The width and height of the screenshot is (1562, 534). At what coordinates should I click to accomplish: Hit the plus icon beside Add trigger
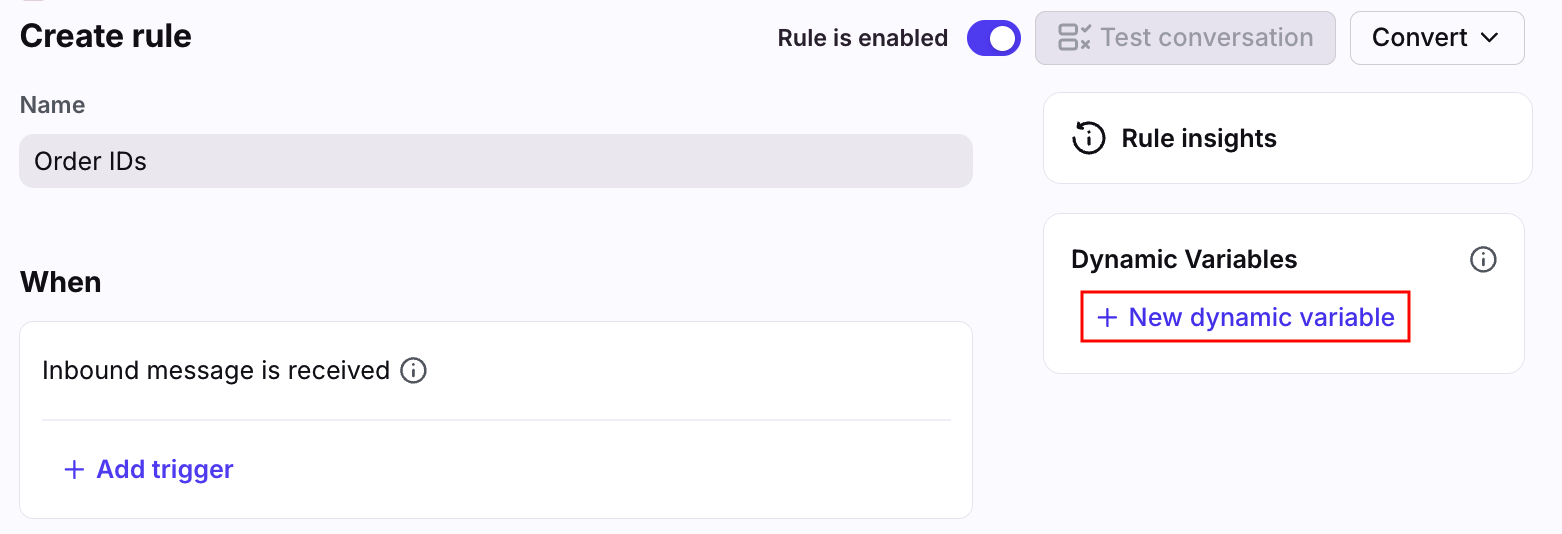coord(74,470)
